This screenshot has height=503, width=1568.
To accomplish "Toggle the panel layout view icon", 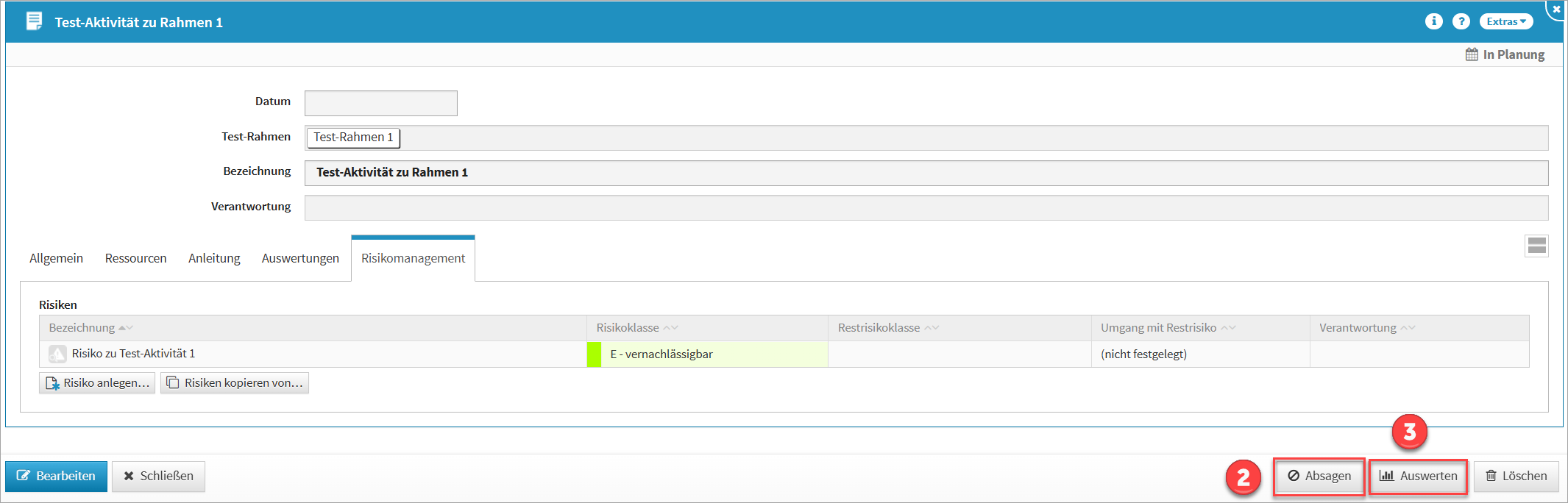I will pos(1536,246).
